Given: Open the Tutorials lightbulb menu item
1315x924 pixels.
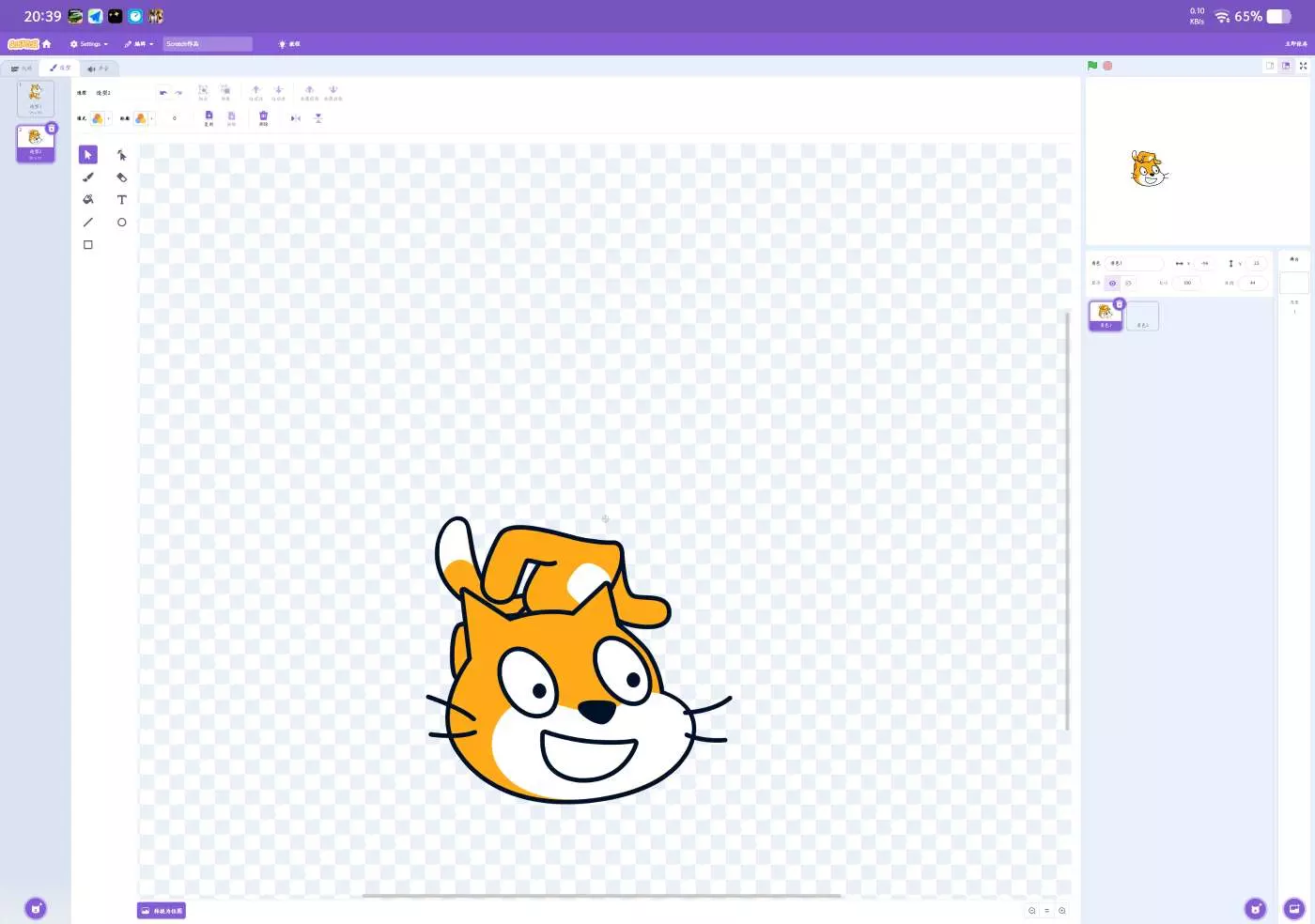Looking at the screenshot, I should 289,44.
